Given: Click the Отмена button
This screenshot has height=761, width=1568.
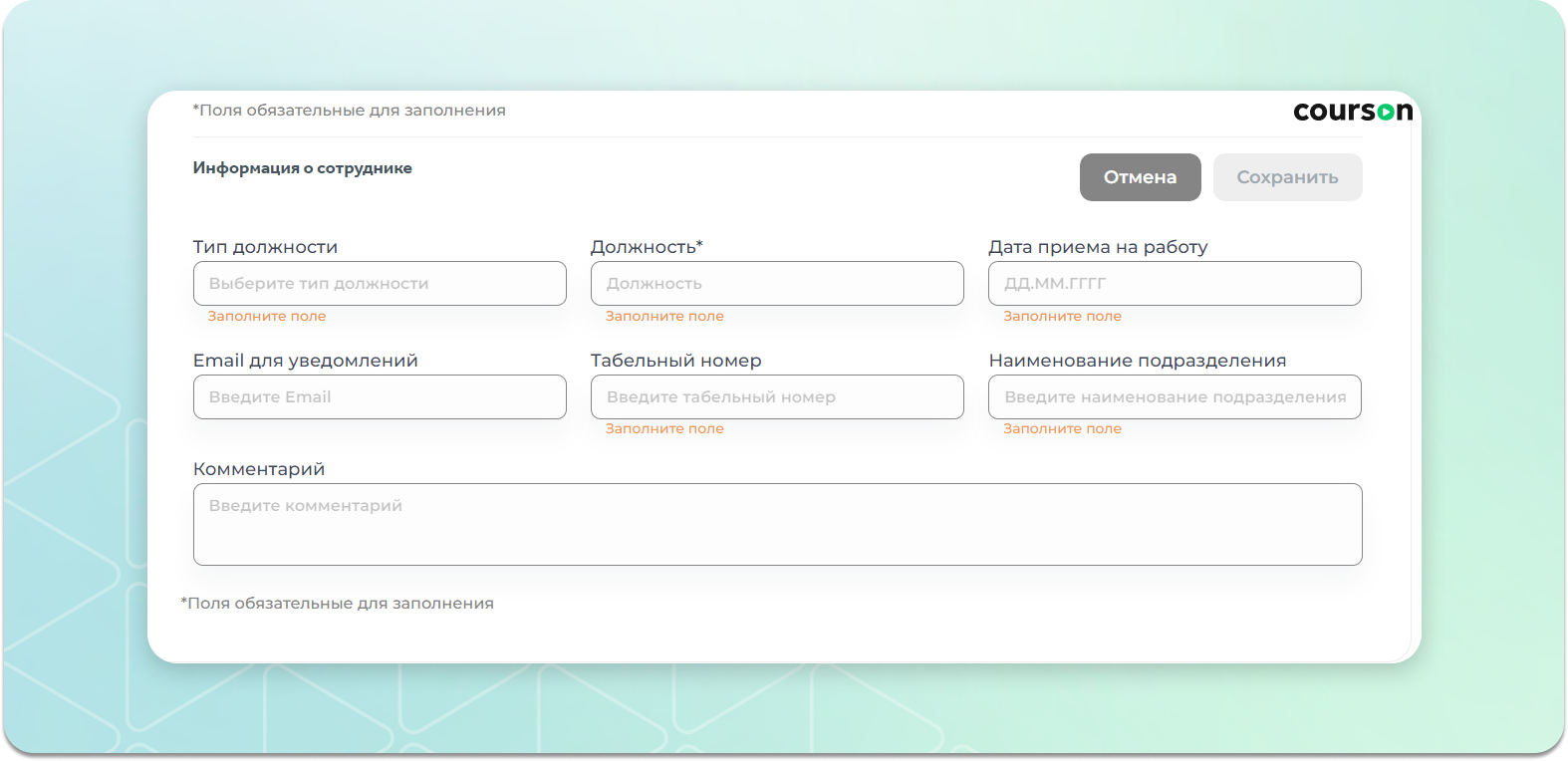Looking at the screenshot, I should (x=1140, y=177).
